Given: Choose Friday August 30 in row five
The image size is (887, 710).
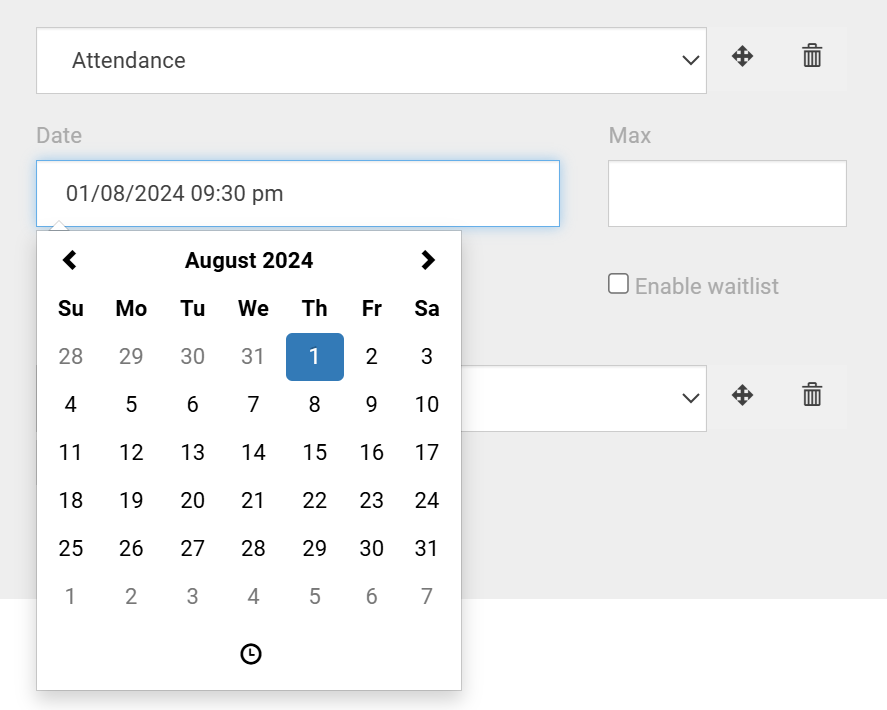Looking at the screenshot, I should 371,549.
